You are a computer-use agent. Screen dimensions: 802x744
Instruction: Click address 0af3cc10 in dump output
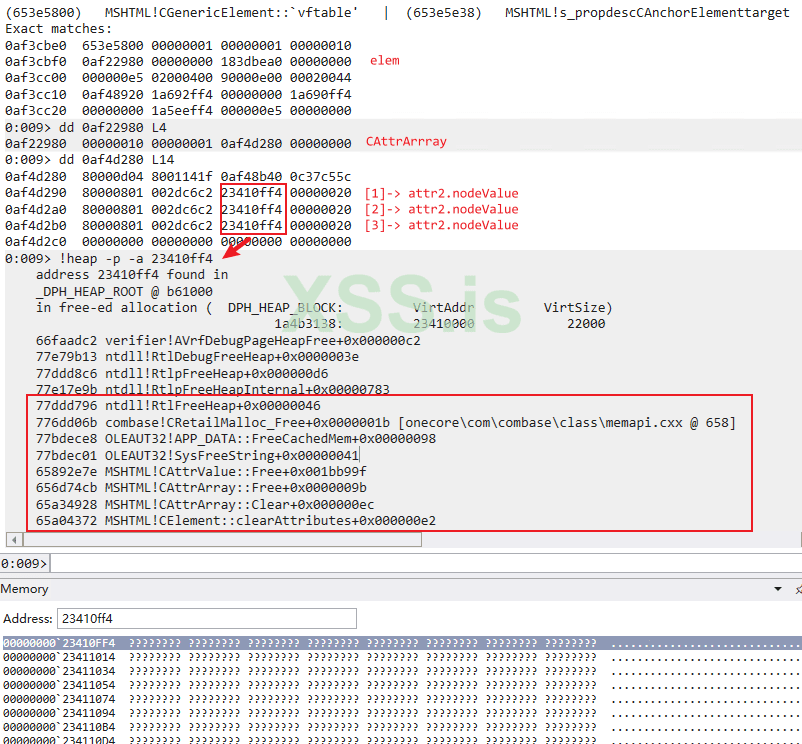point(36,95)
